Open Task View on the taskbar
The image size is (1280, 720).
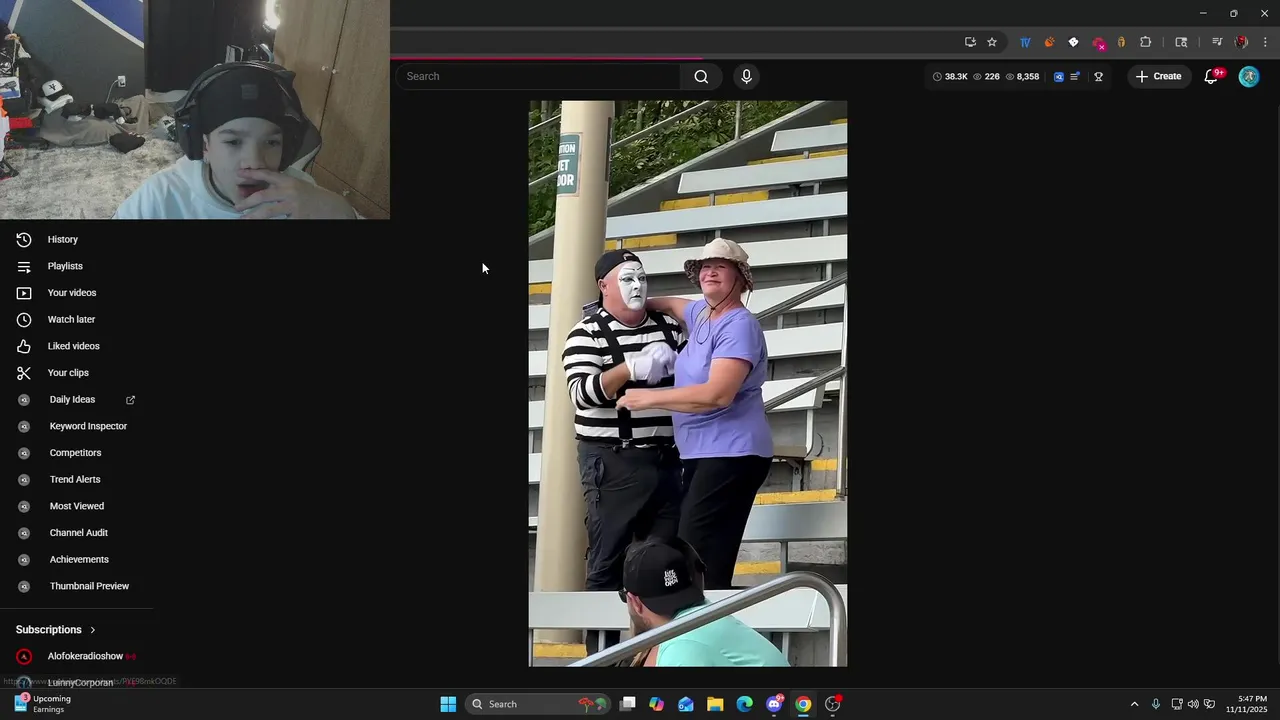627,704
